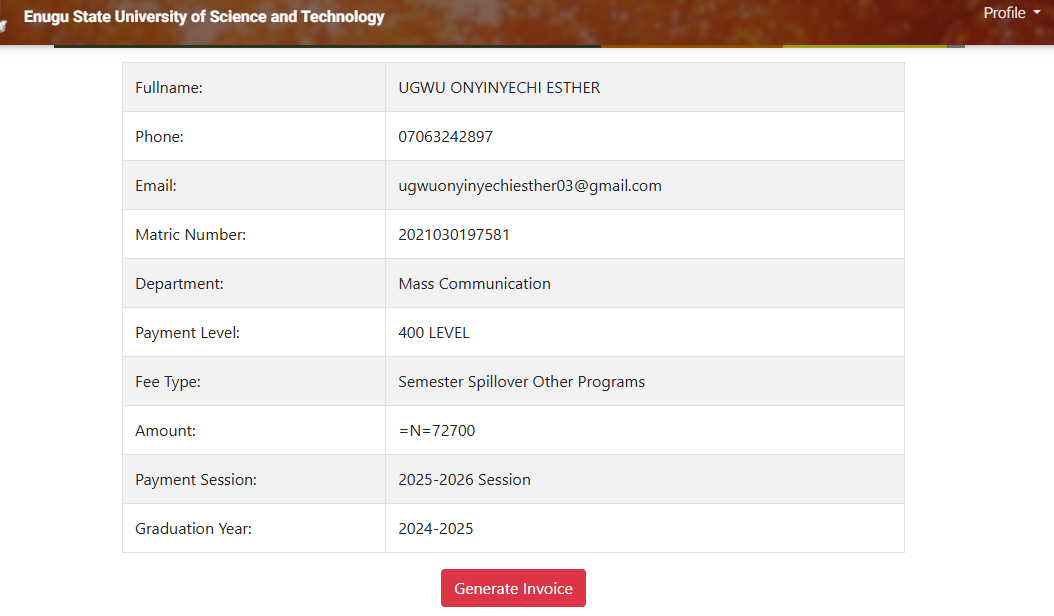Click the phone number 07063242897
This screenshot has width=1054, height=616.
point(445,137)
